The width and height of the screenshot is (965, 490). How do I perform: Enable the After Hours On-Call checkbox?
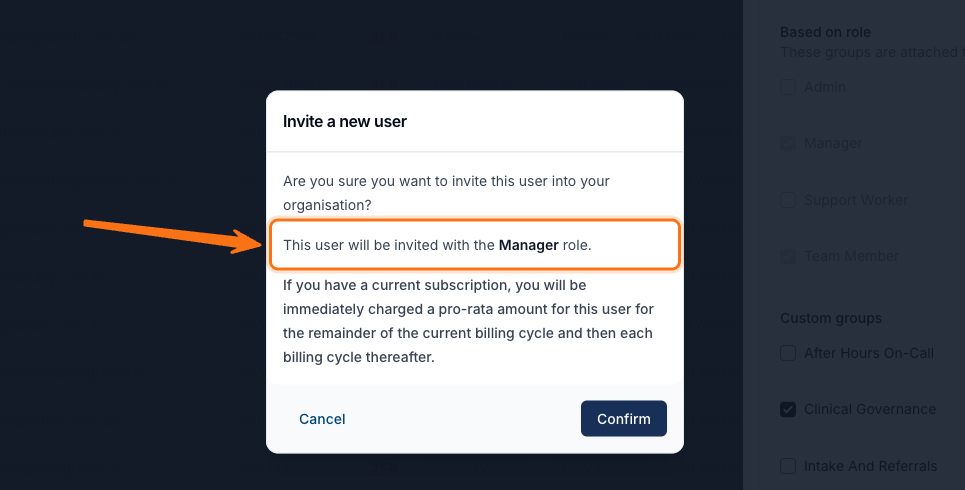click(x=788, y=353)
